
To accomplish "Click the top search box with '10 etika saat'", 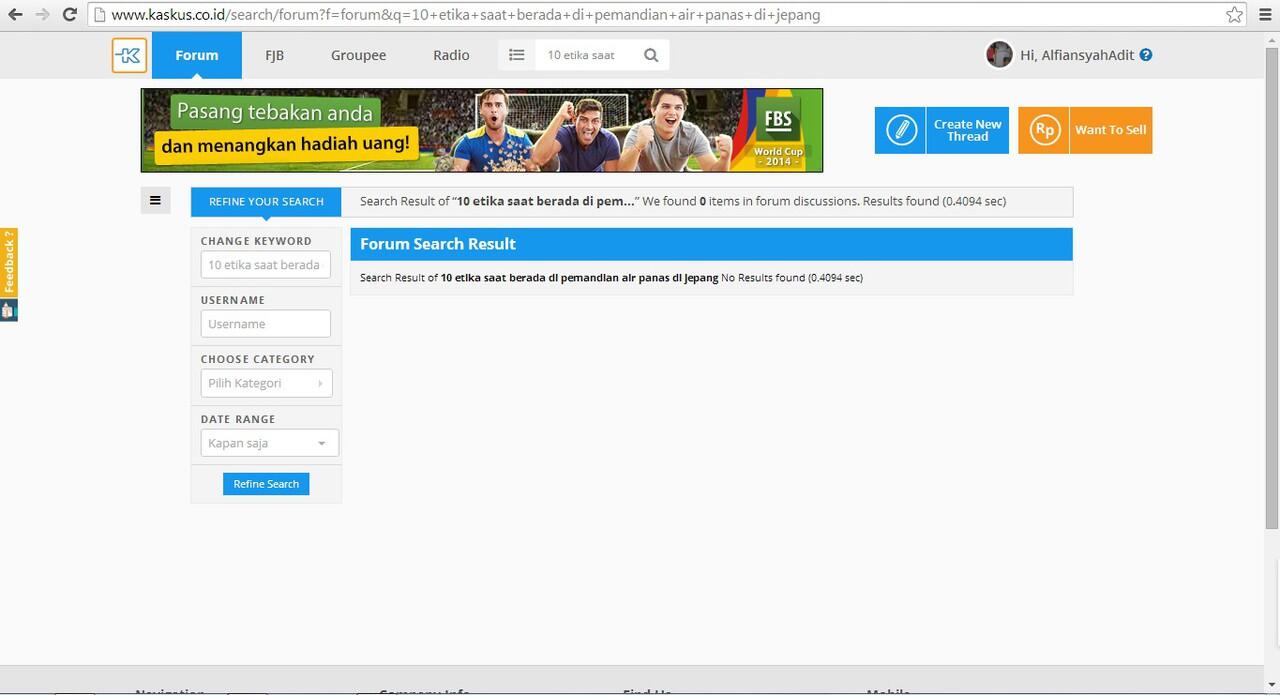I will (585, 55).
